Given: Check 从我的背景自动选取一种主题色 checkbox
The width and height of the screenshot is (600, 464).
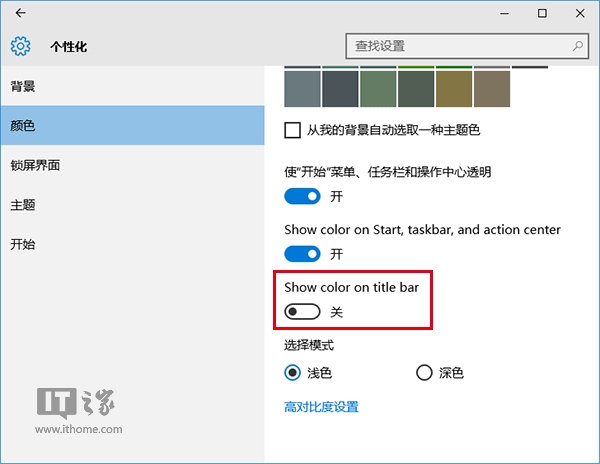Looking at the screenshot, I should click(x=293, y=130).
